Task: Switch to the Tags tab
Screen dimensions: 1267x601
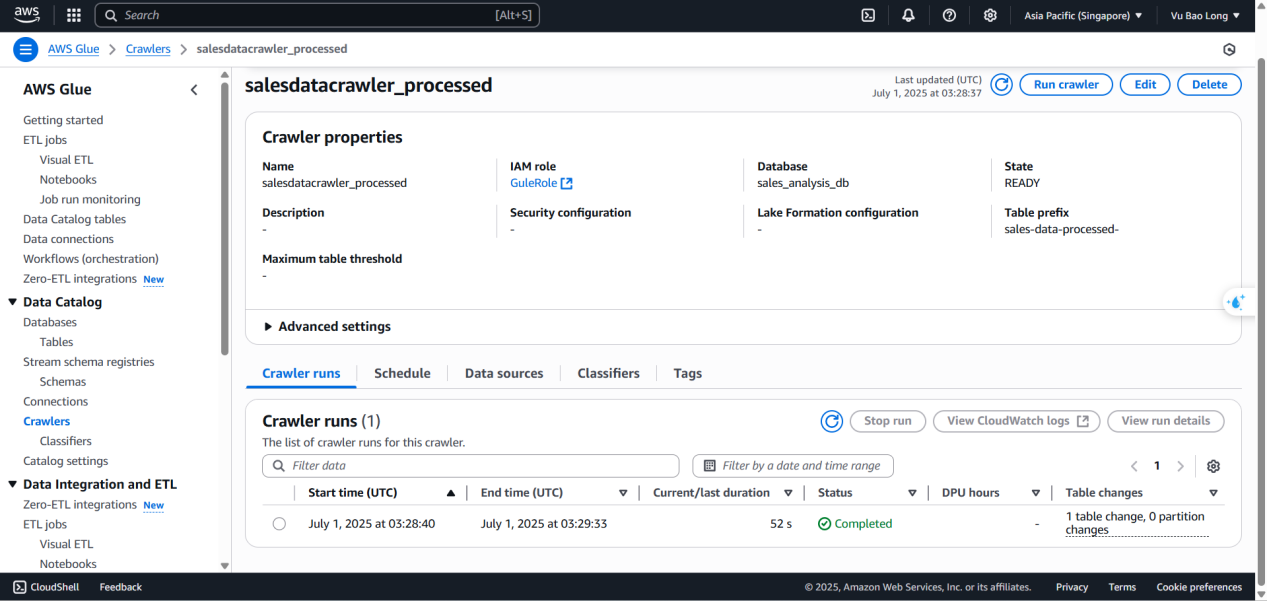Action: click(687, 373)
